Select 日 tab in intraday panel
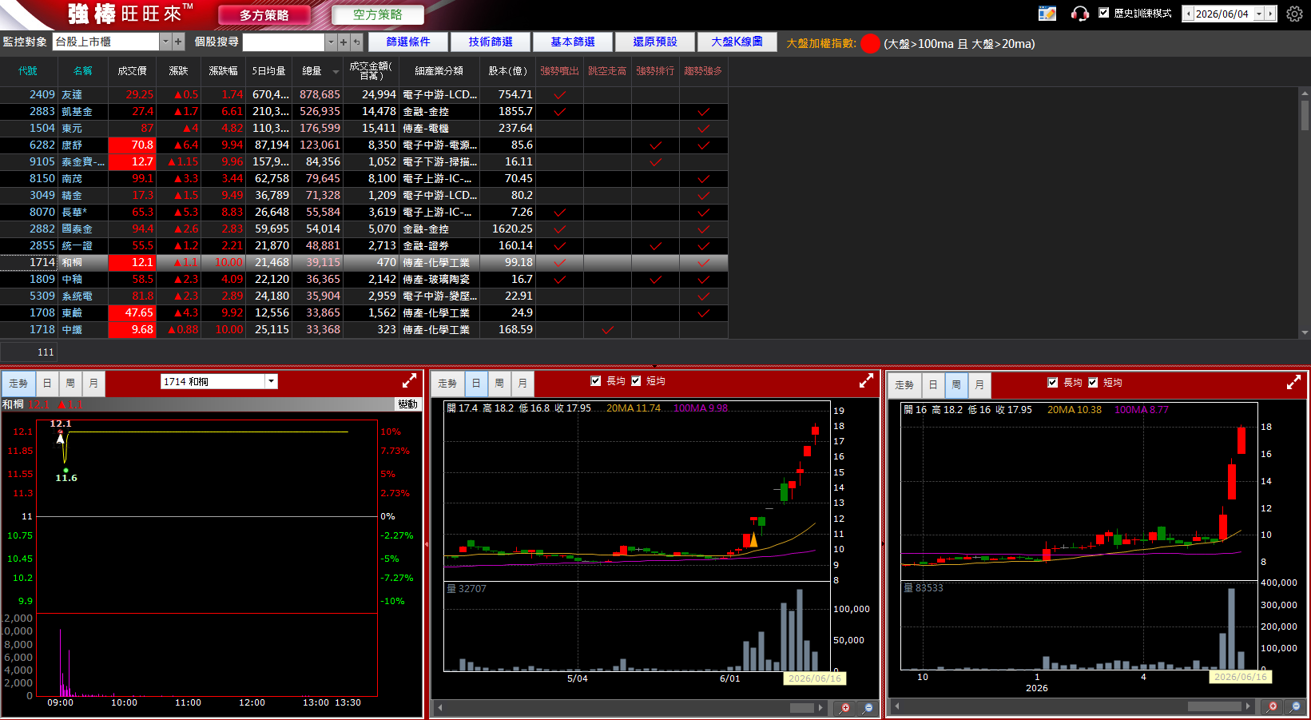 tap(46, 383)
